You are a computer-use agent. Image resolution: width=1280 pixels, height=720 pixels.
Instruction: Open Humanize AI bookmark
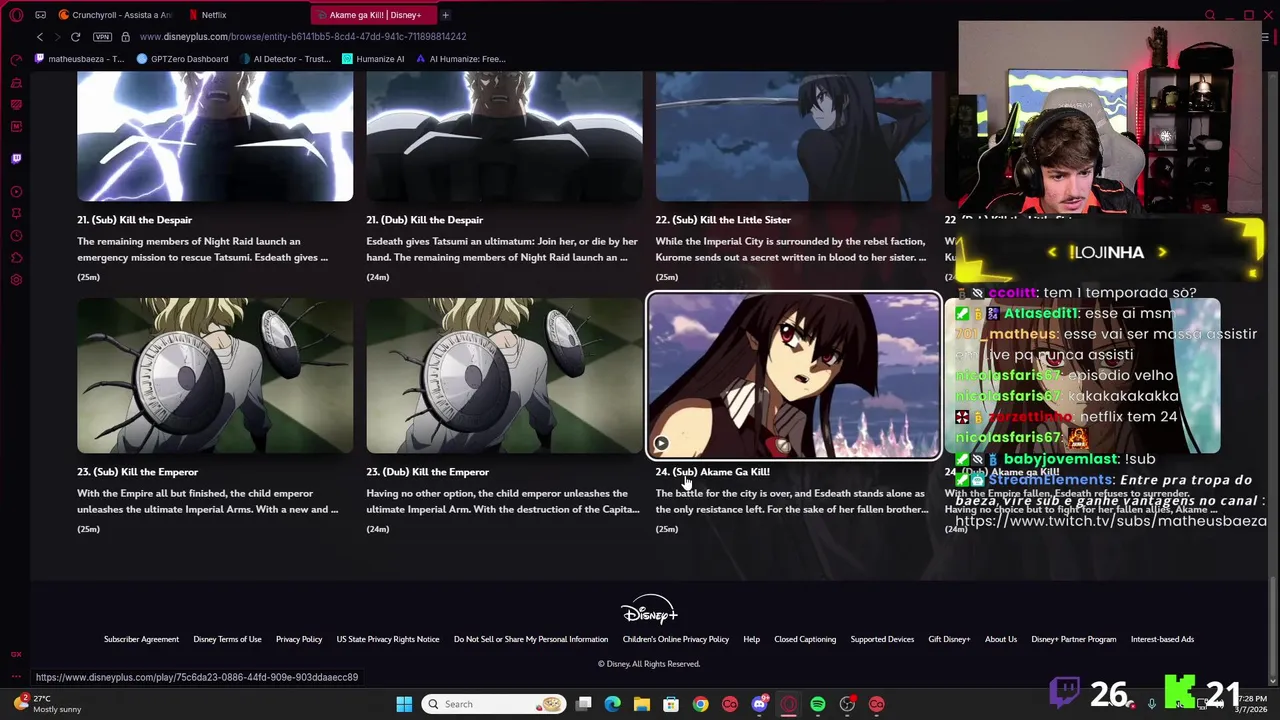373,59
